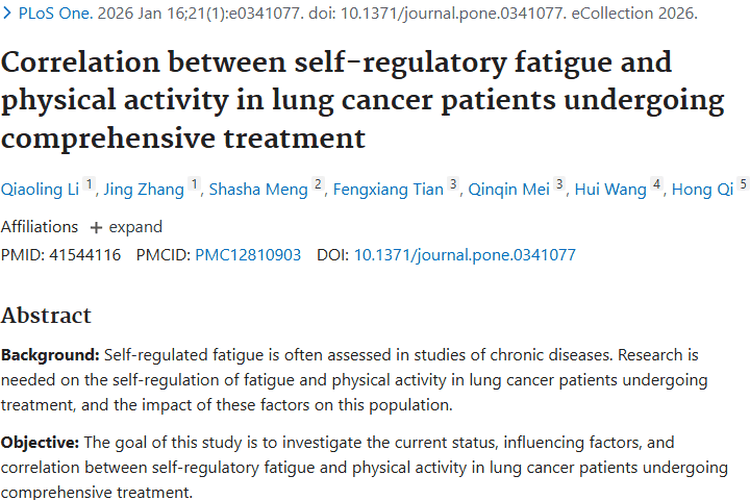
Task: Open author Qiaoling Li's link
Action: pyautogui.click(x=39, y=189)
